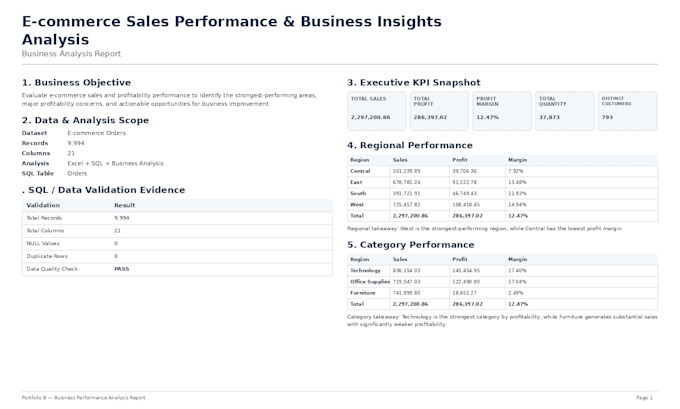Click the Validation column header

(43, 205)
